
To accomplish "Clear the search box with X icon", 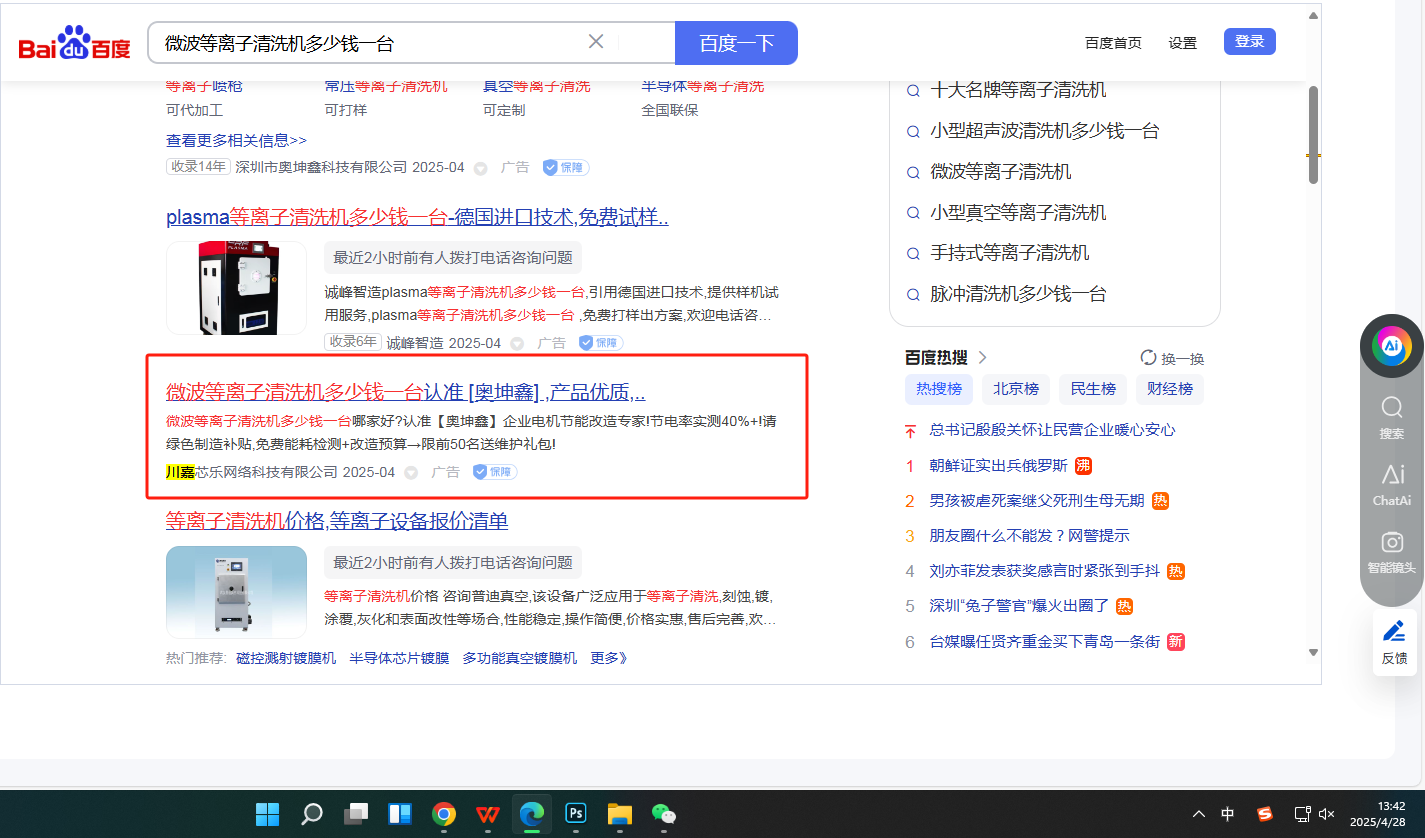I will pos(596,42).
